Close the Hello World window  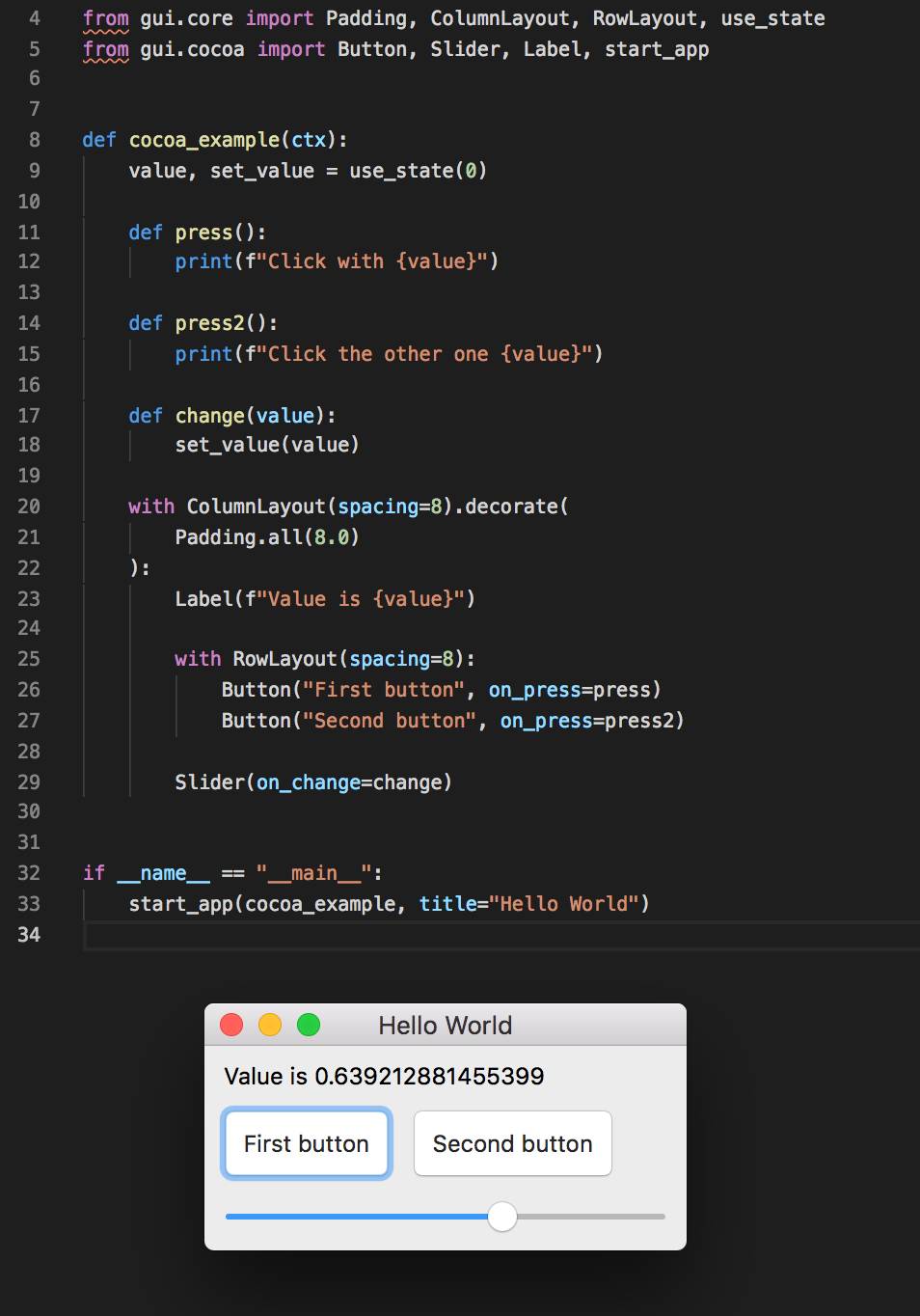[231, 1025]
